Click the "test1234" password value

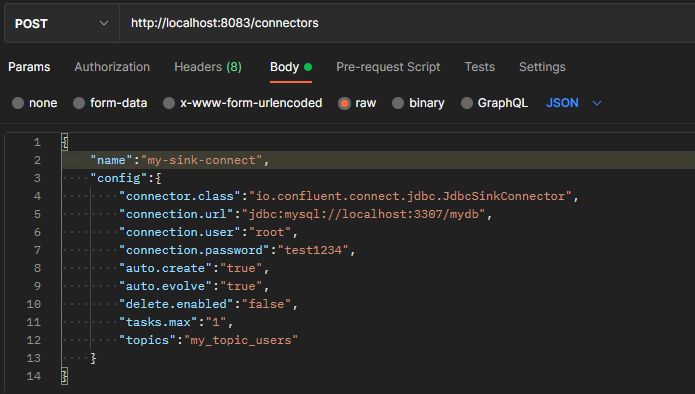(x=313, y=250)
